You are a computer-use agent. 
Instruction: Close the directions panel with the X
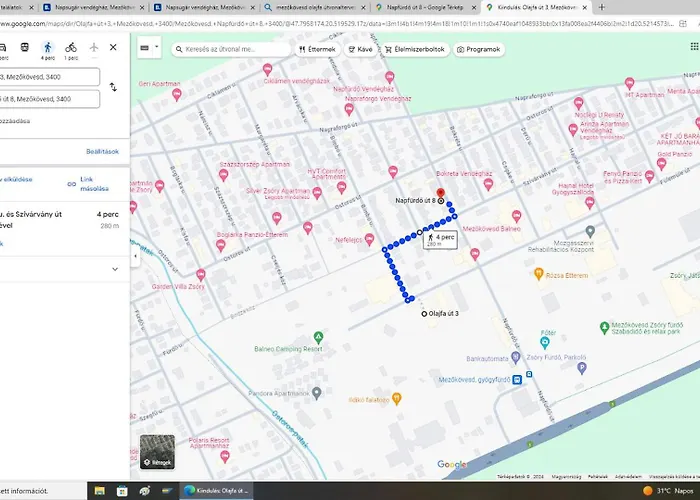pos(113,47)
